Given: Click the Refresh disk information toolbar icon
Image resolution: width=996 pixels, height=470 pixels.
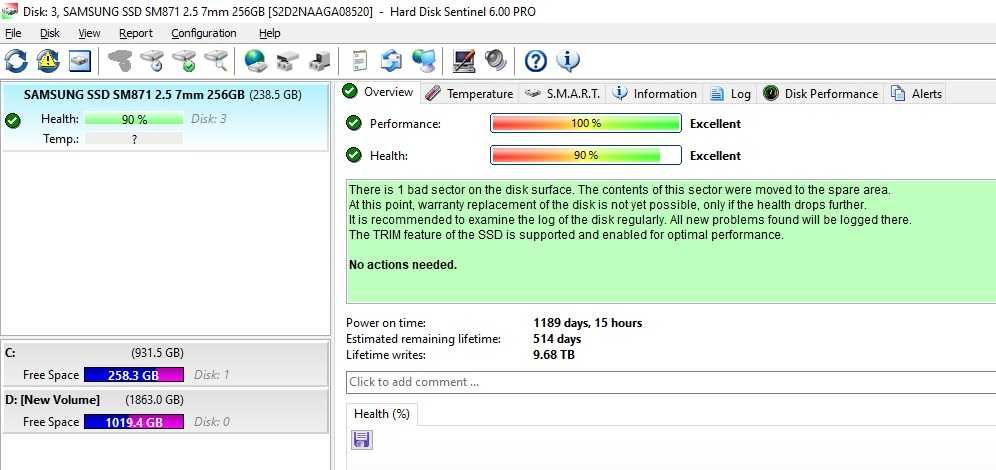Looking at the screenshot, I should point(16,61).
